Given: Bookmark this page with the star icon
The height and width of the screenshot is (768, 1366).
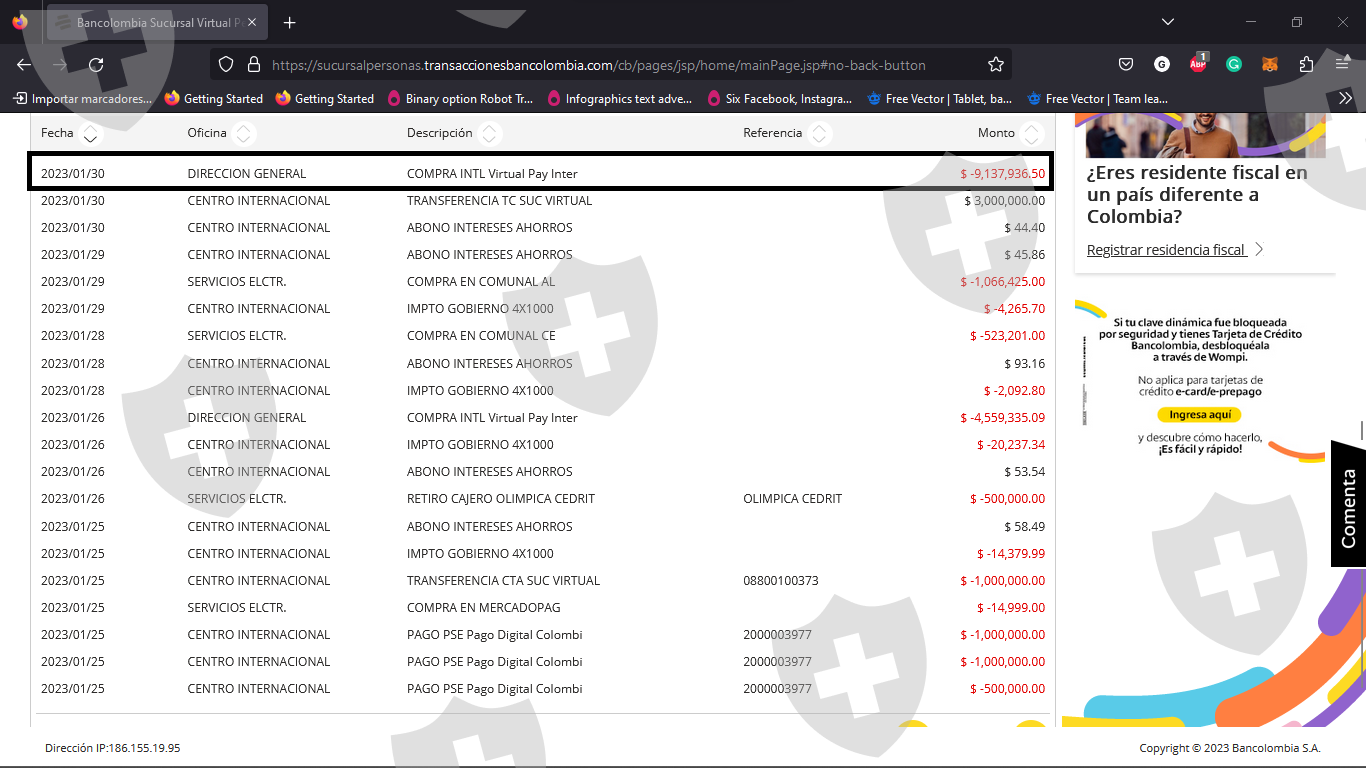Looking at the screenshot, I should point(995,65).
